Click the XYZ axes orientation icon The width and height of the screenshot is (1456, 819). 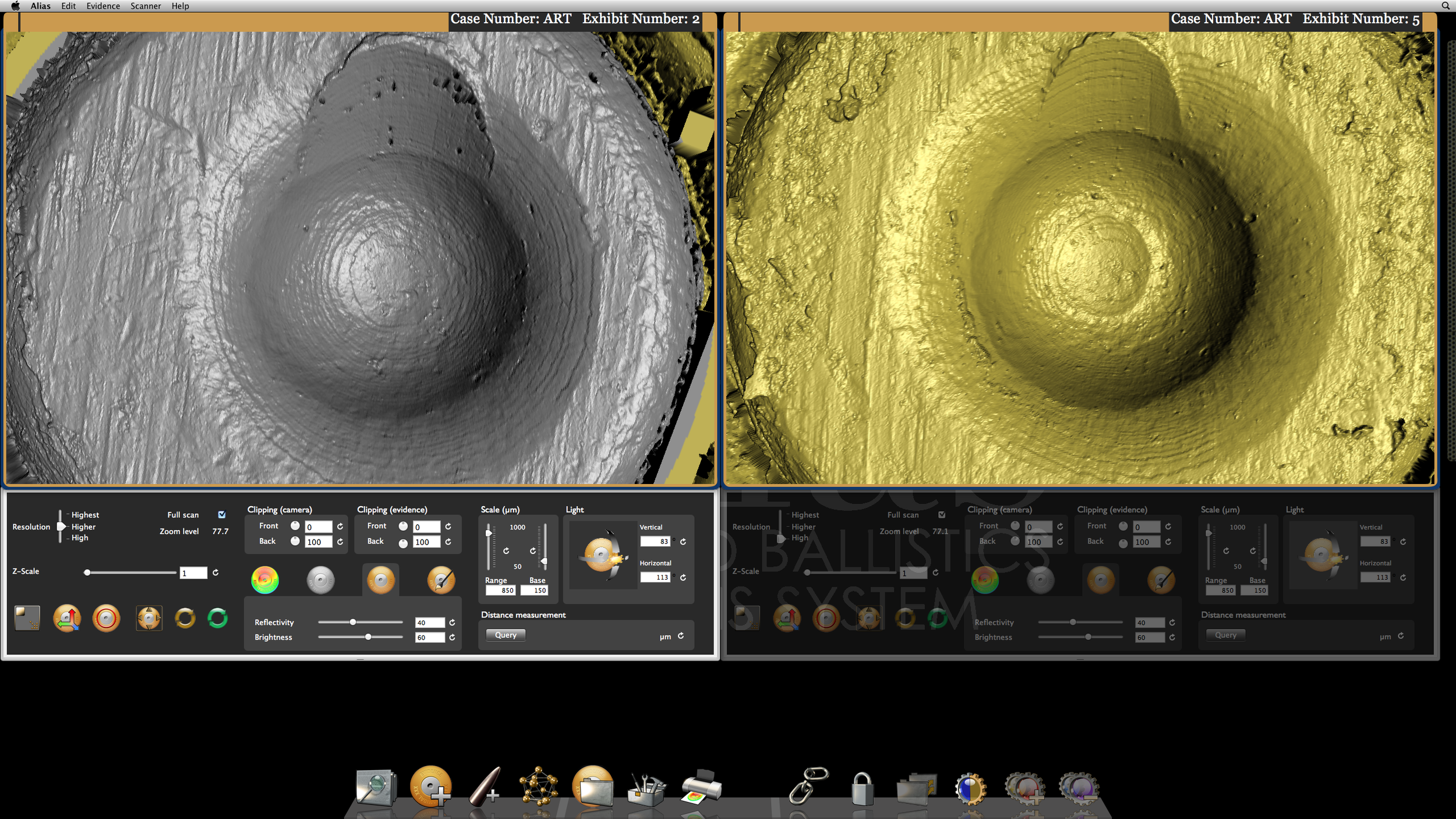pos(67,618)
